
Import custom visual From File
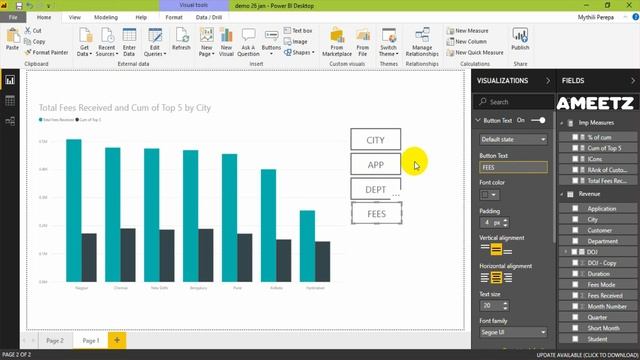point(362,42)
